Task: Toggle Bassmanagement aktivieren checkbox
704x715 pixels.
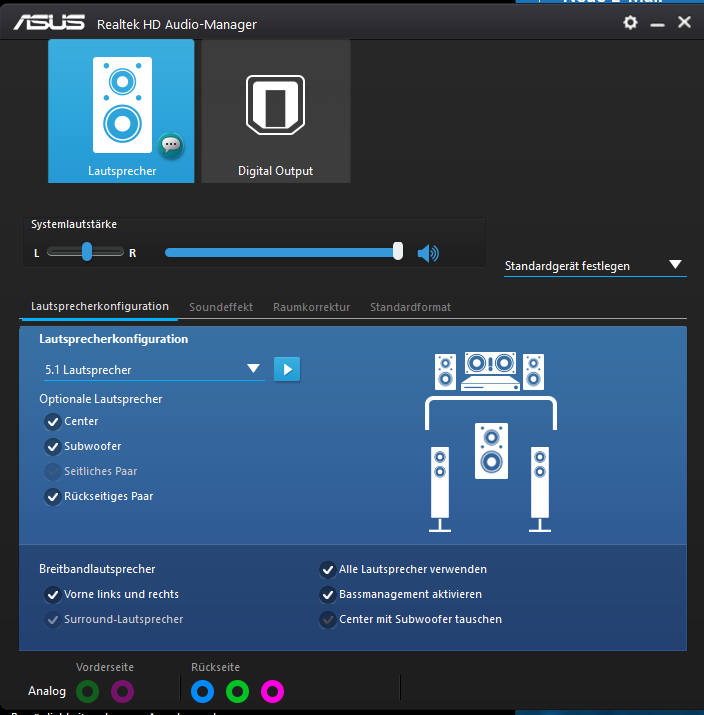Action: tap(328, 595)
